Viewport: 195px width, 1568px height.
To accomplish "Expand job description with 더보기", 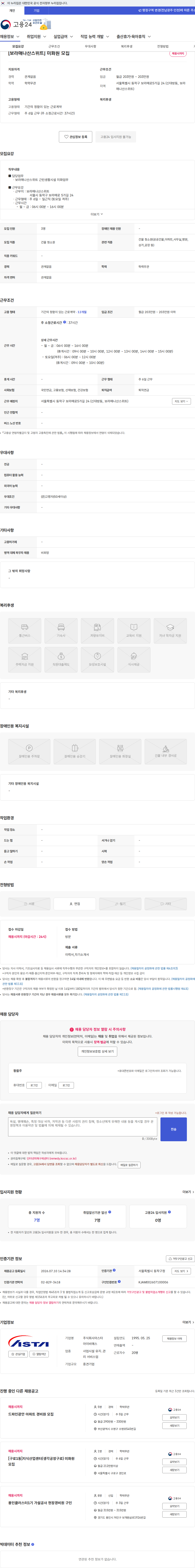I will pyautogui.click(x=97, y=214).
